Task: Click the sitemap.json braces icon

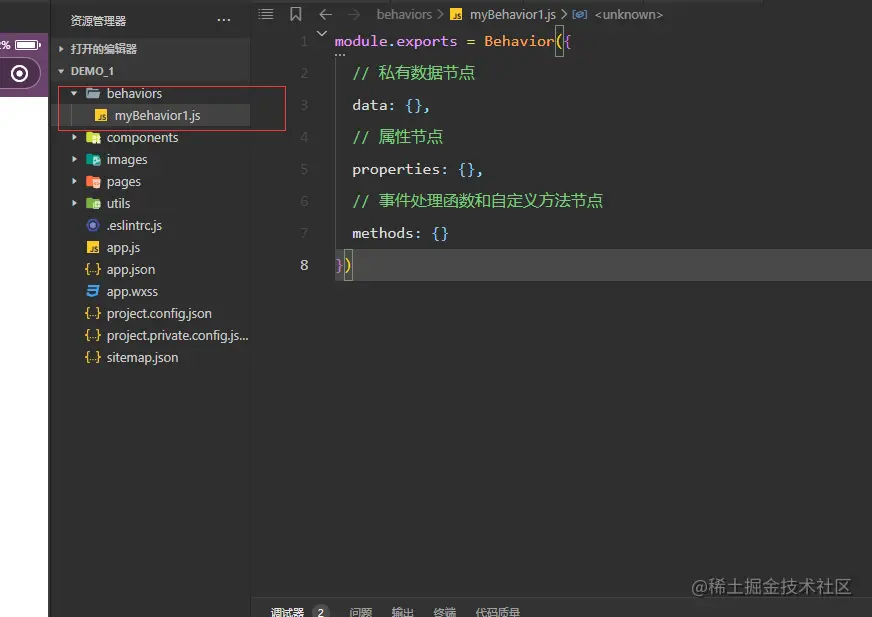Action: [93, 357]
